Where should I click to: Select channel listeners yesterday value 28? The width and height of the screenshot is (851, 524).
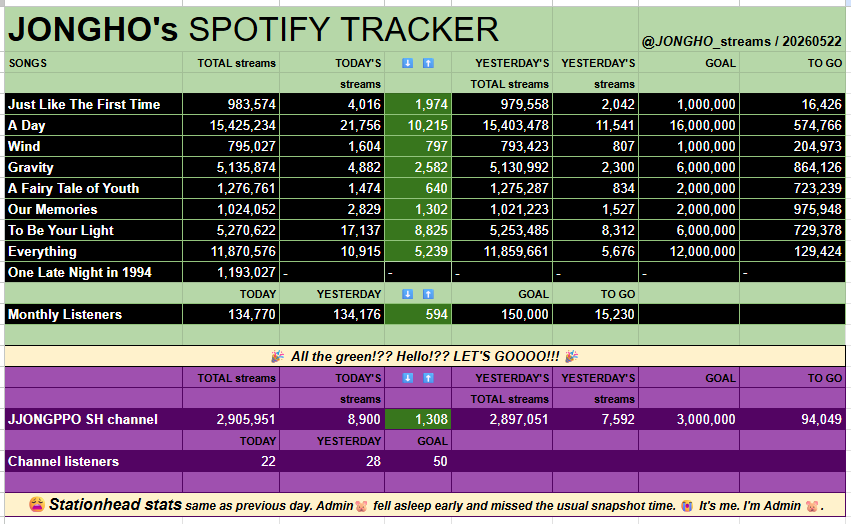pyautogui.click(x=332, y=461)
